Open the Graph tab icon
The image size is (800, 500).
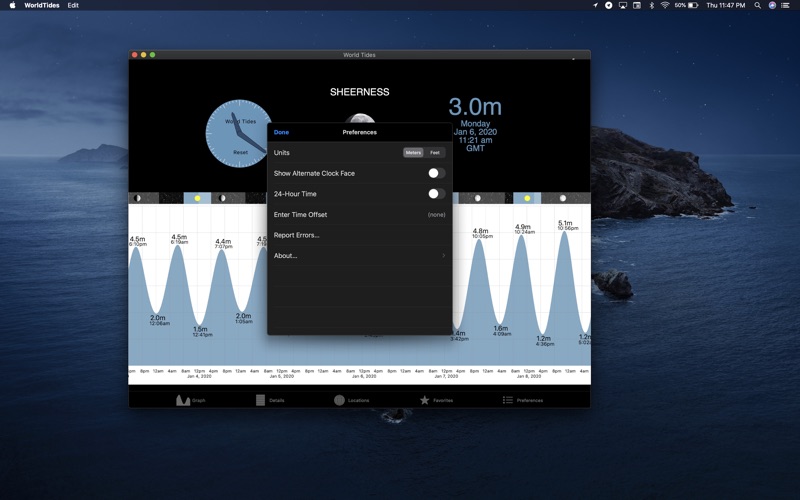point(183,400)
